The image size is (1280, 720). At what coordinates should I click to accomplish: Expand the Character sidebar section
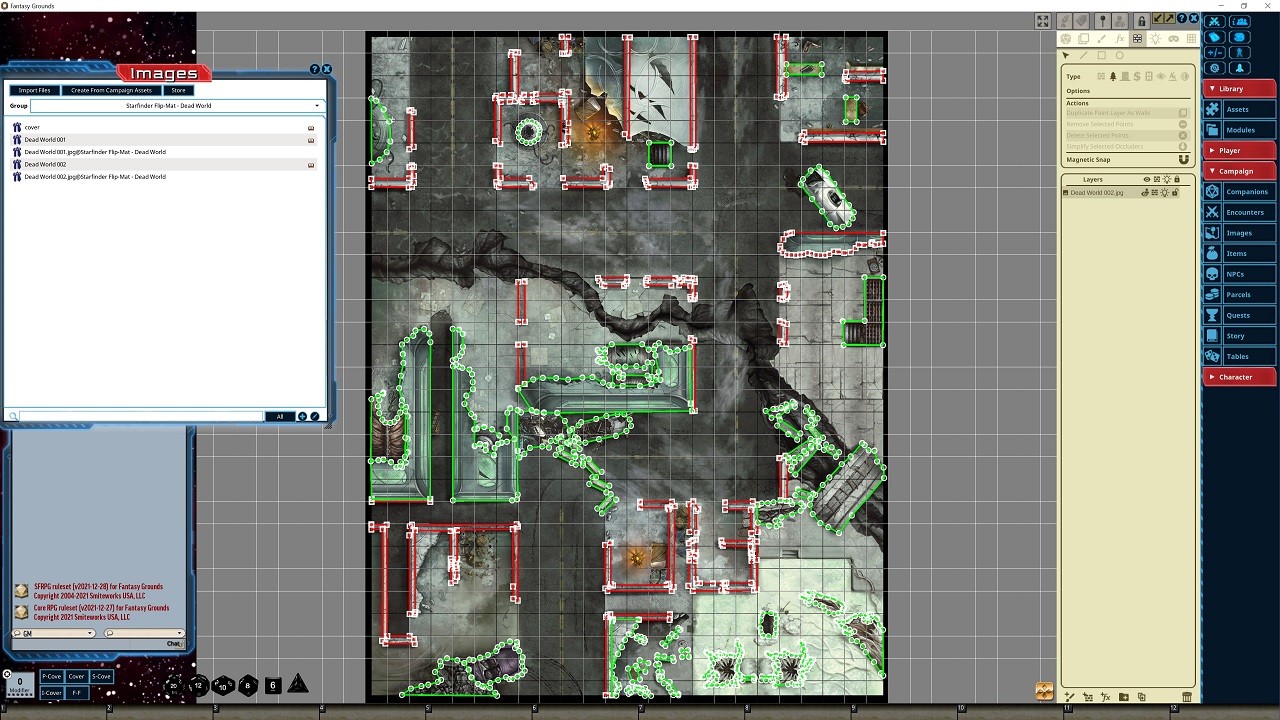point(1240,377)
